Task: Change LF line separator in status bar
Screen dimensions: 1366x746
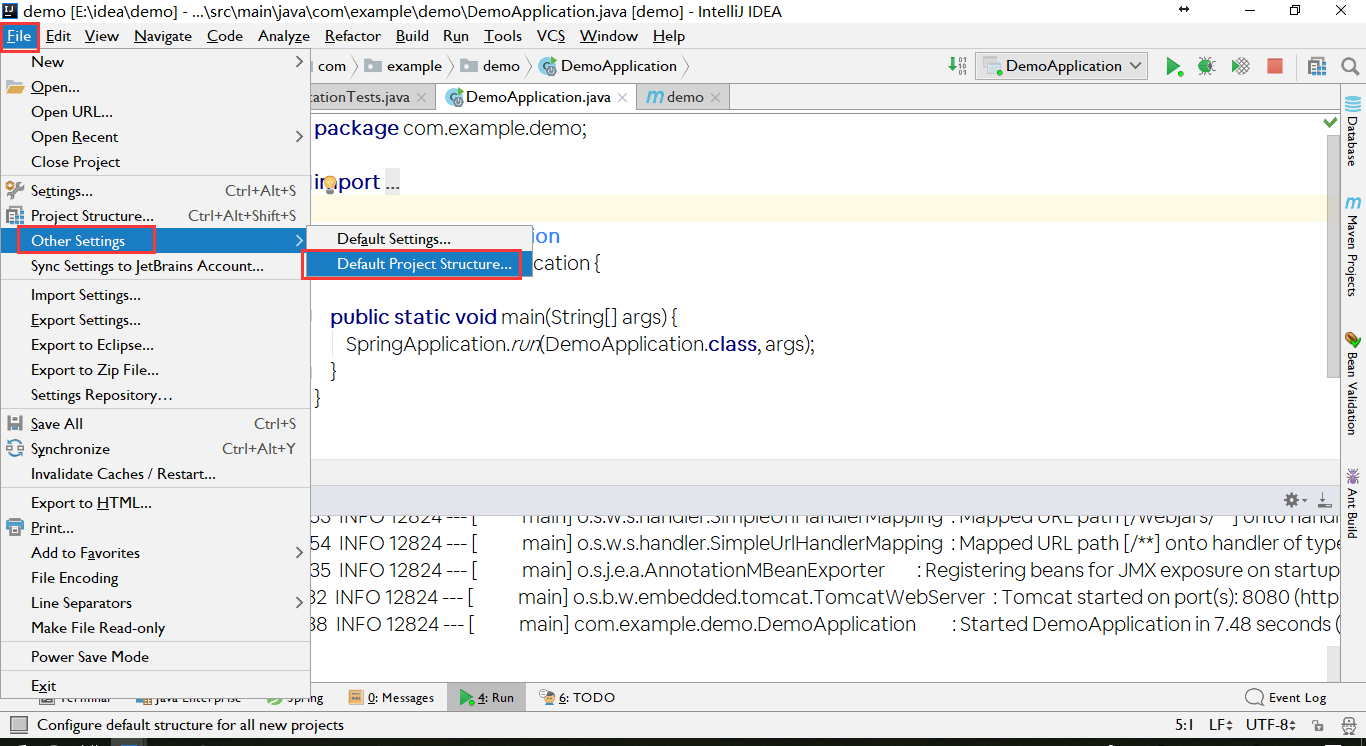Action: coord(1220,725)
